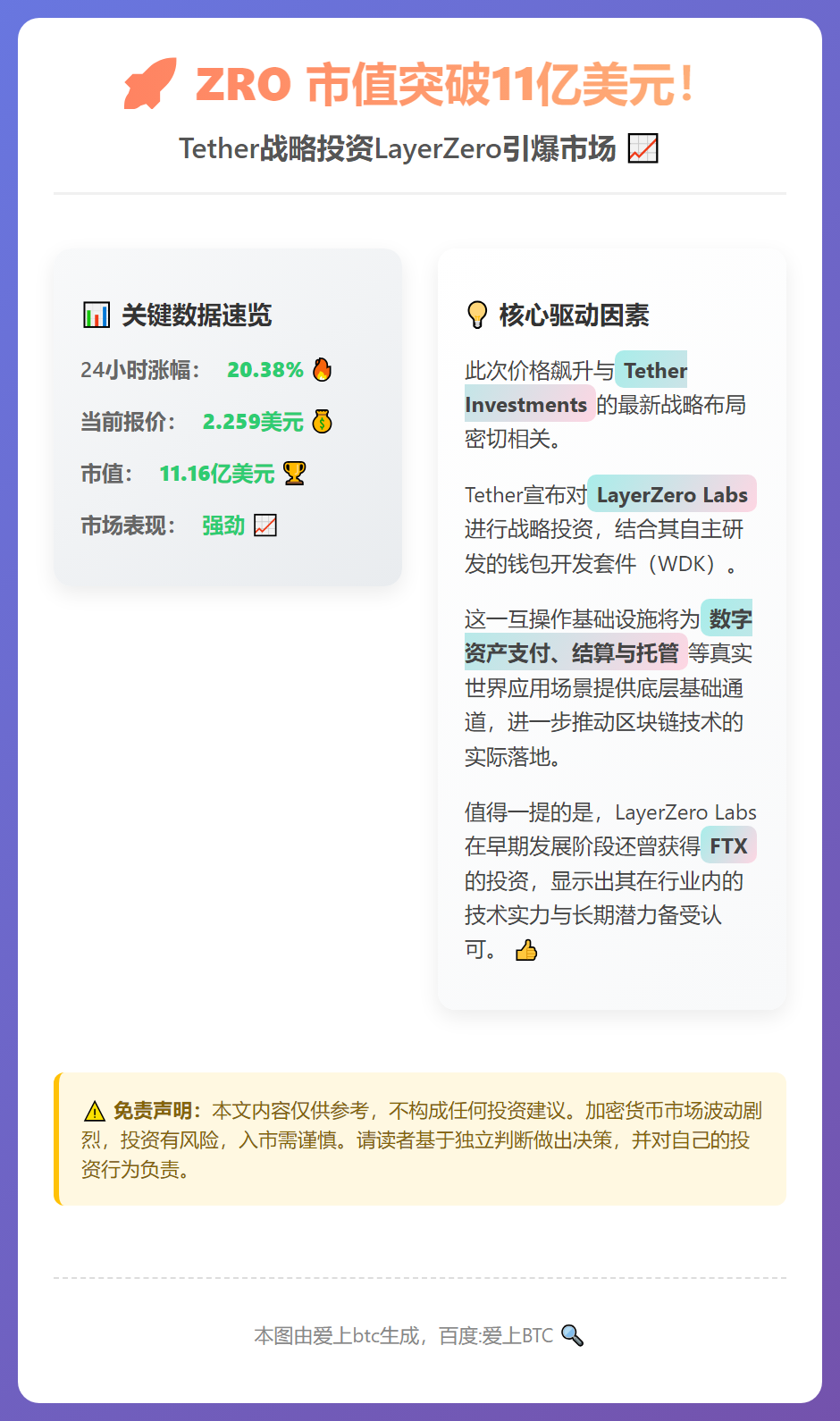This screenshot has width=840, height=1421.
Task: Click the magnifier icon after 爱上BTC
Action: pos(572,1335)
